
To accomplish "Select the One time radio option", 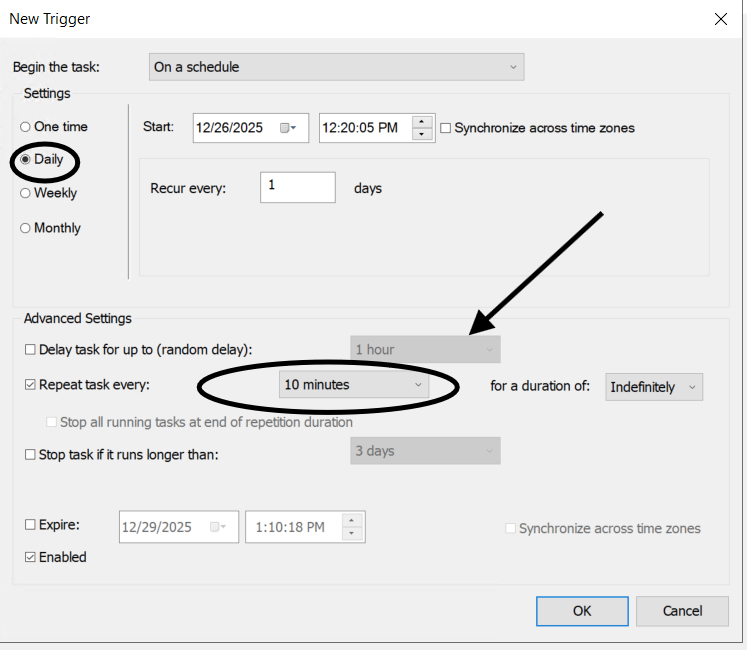I will tap(25, 127).
